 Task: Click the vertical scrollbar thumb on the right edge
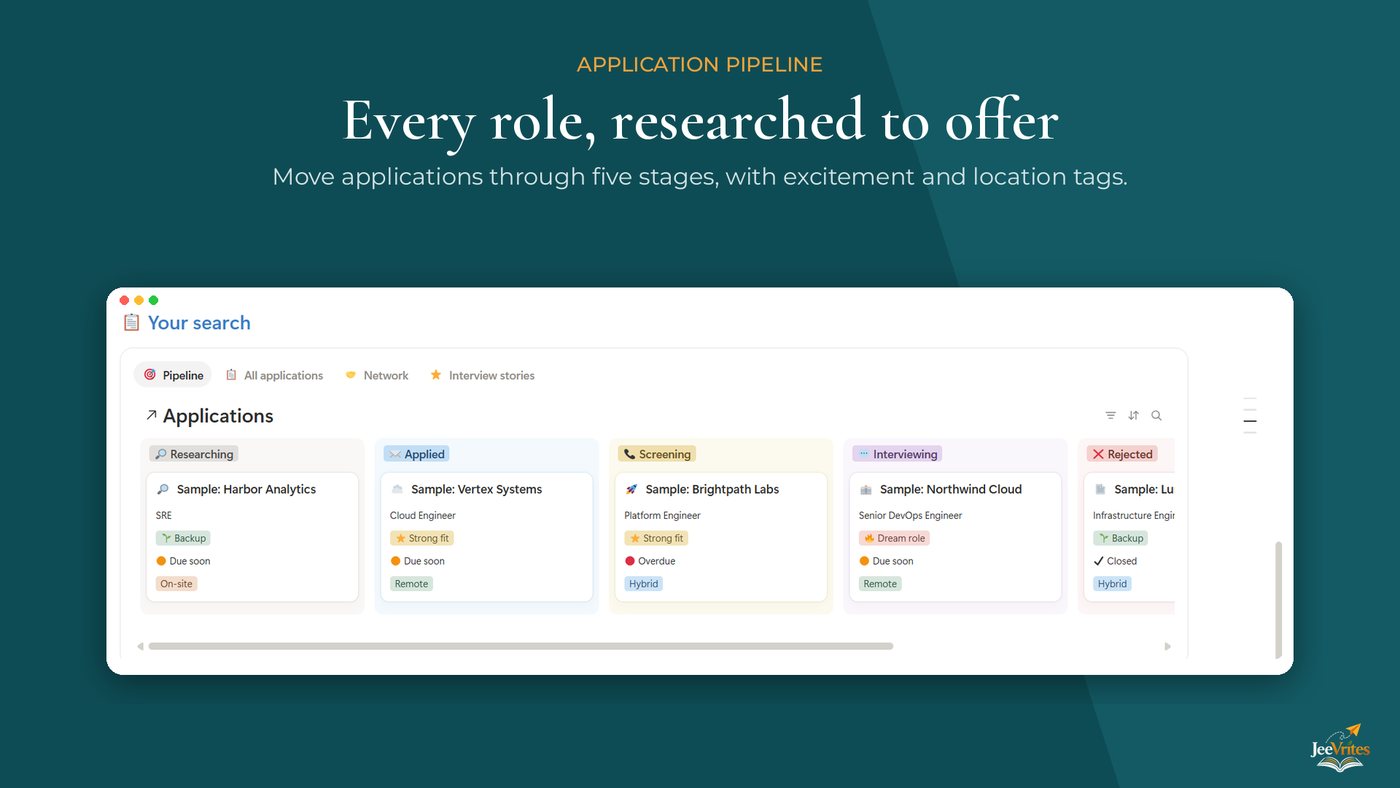point(1278,600)
